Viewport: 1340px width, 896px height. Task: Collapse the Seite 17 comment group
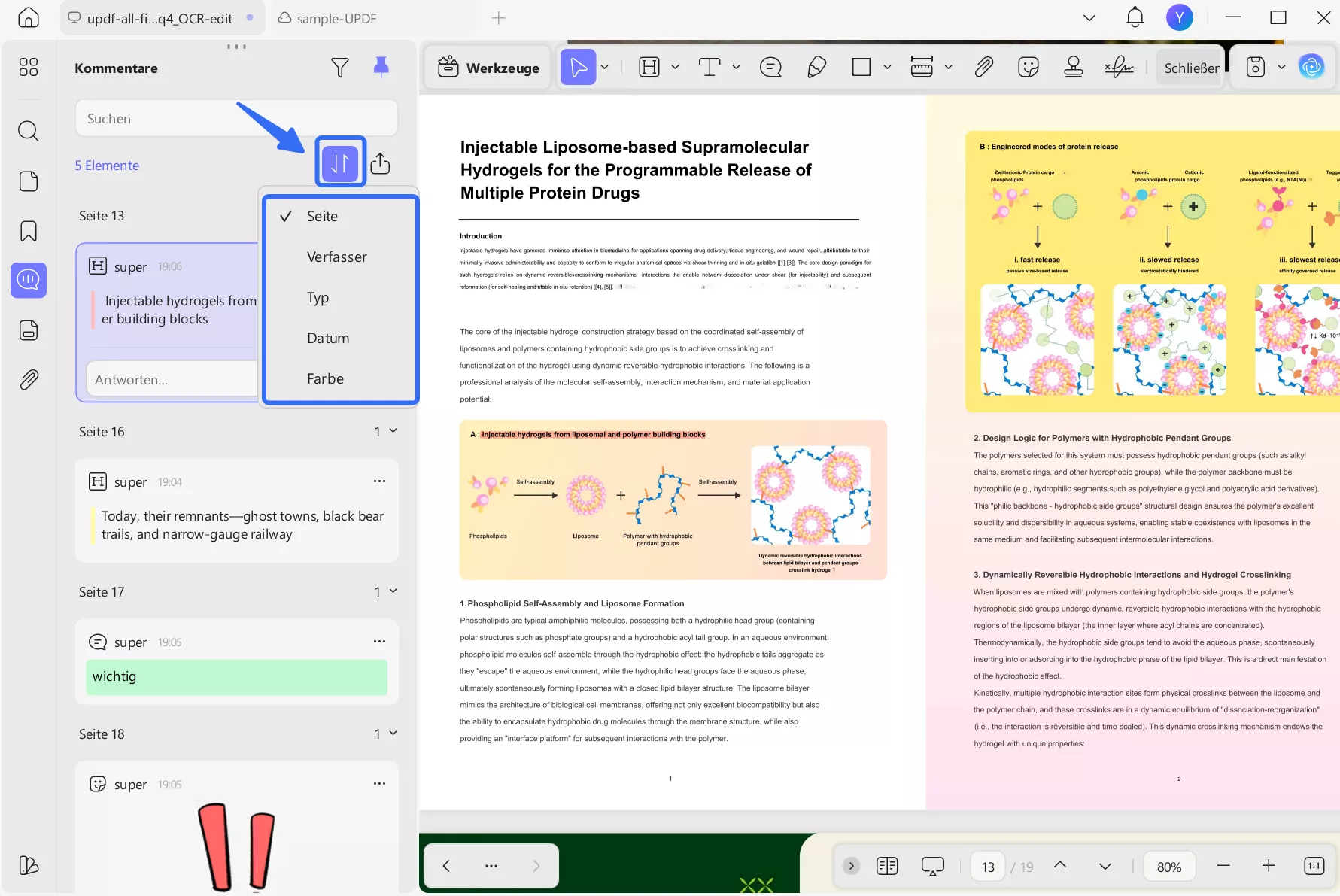393,591
